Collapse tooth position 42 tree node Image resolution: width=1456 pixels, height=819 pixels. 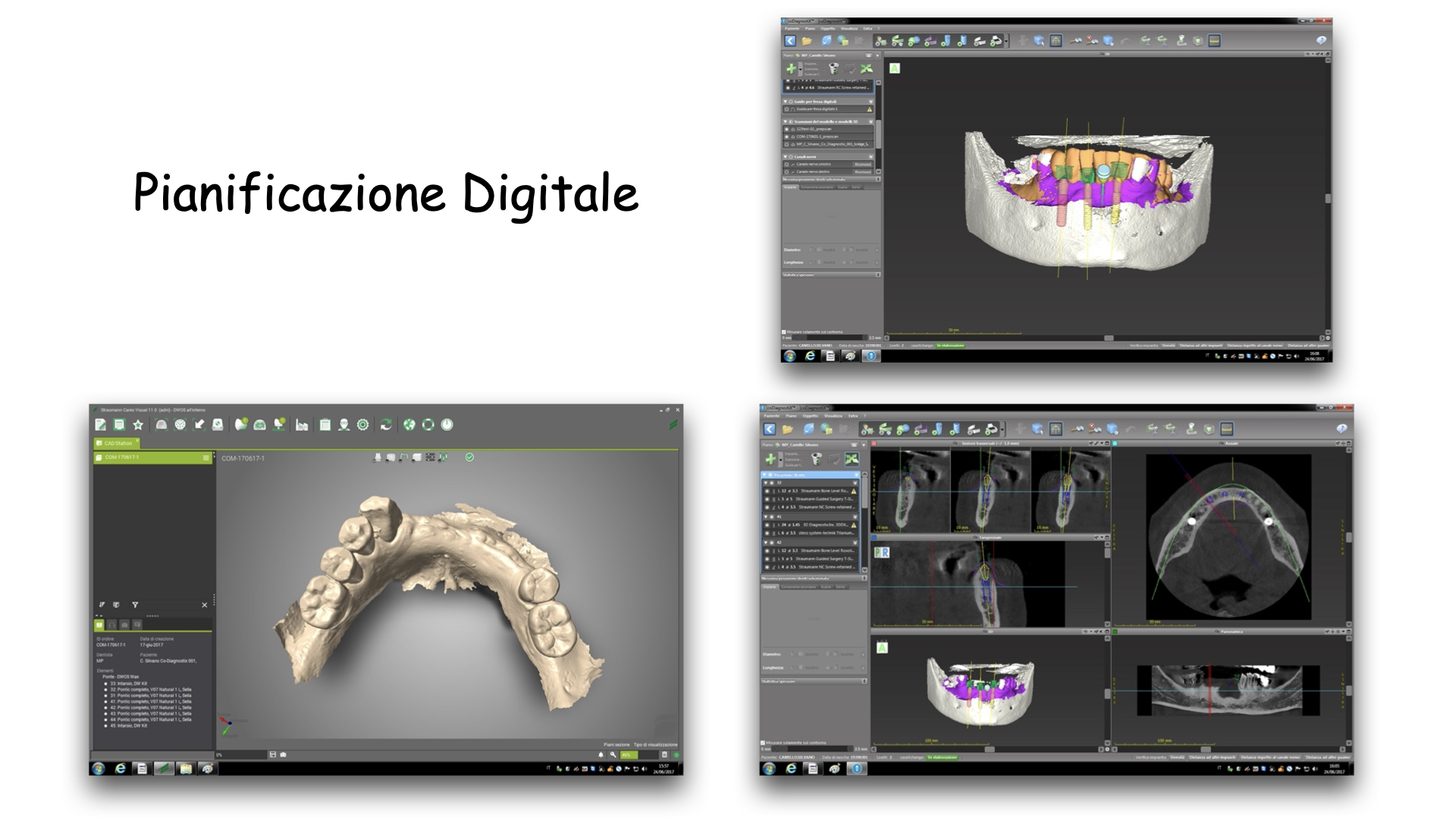point(765,542)
